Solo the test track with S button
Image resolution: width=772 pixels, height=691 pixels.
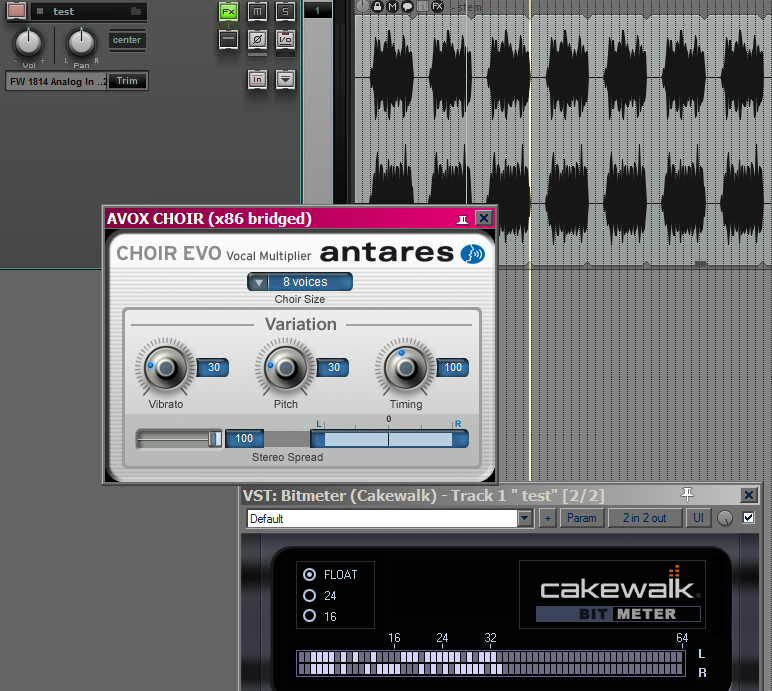[286, 11]
